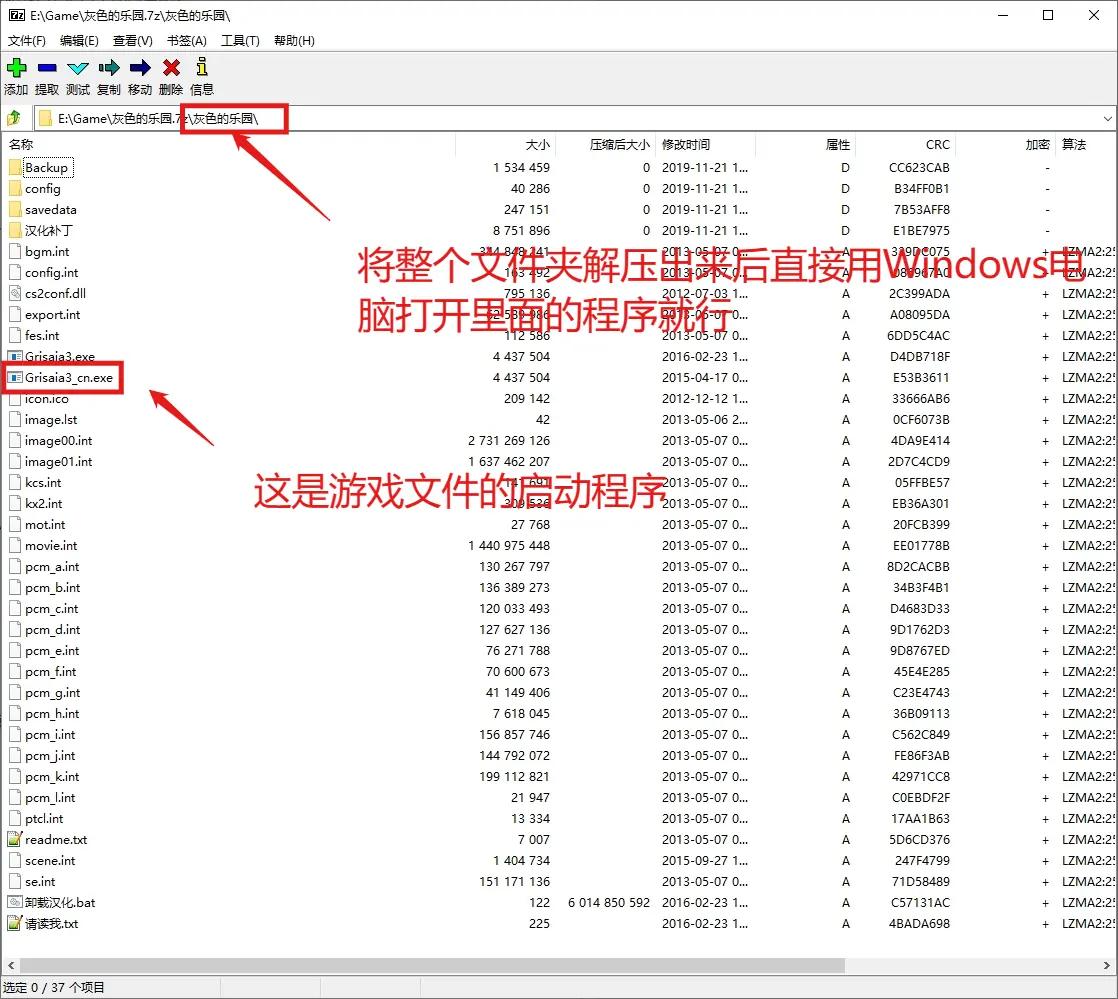Click the Extract (提取) toolbar icon
This screenshot has width=1118, height=999.
point(47,69)
